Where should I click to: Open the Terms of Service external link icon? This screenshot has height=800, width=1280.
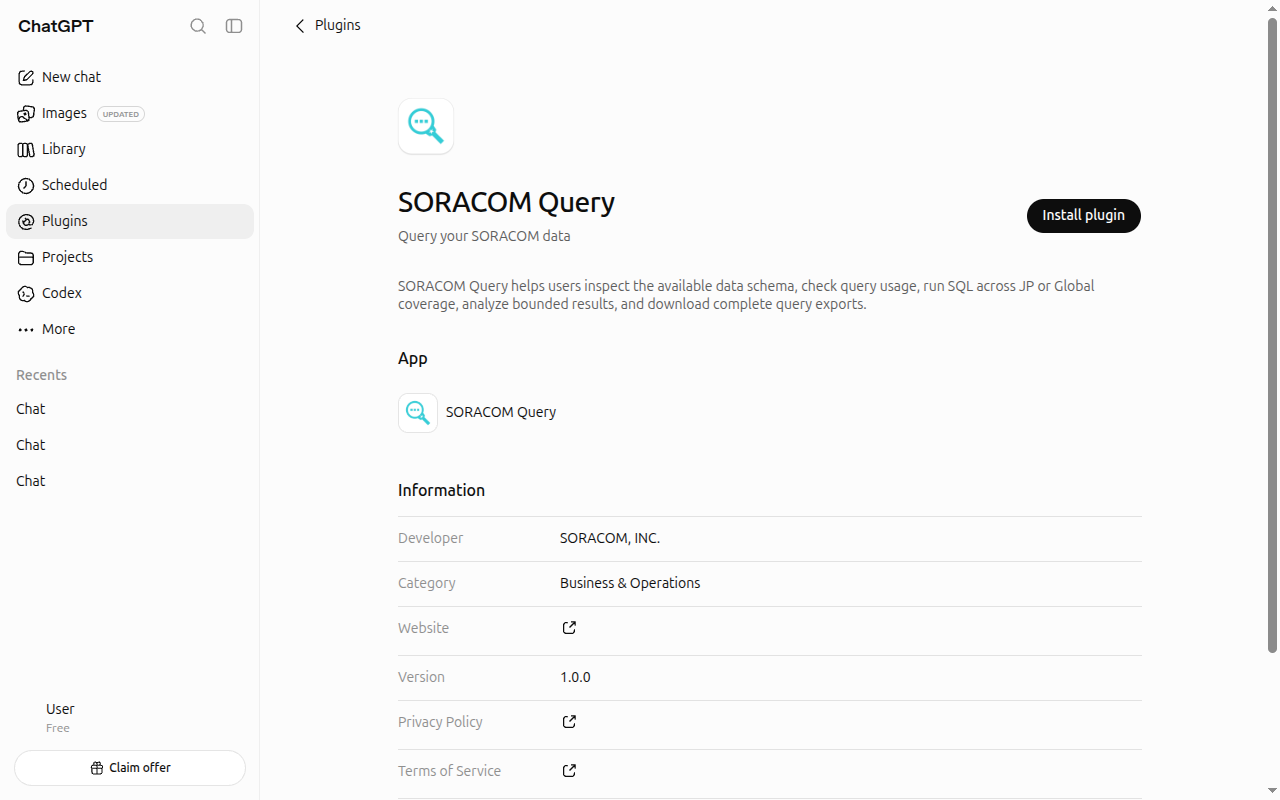pyautogui.click(x=569, y=771)
